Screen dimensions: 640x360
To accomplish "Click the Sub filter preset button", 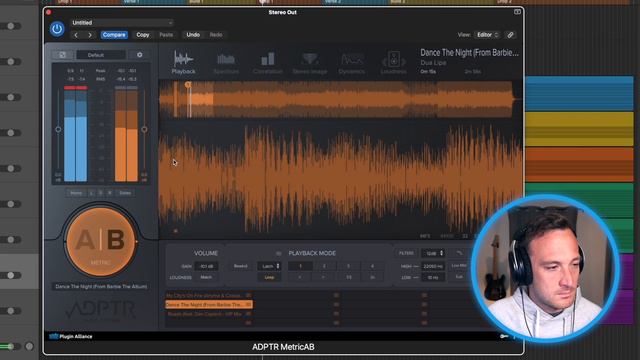I will [x=459, y=277].
